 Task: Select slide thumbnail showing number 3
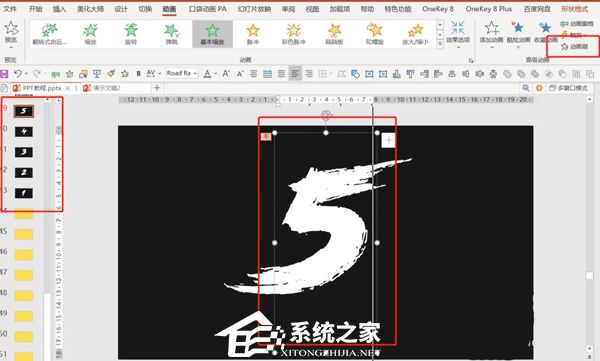(24, 152)
